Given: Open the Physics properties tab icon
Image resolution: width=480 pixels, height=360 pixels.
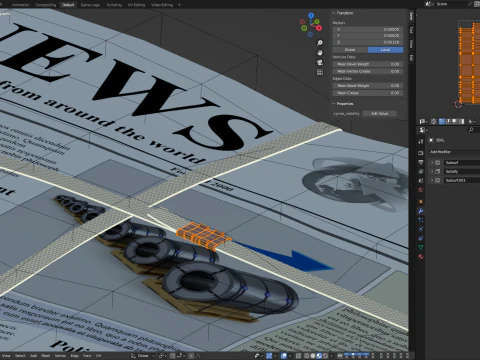Looking at the screenshot, I should (421, 229).
